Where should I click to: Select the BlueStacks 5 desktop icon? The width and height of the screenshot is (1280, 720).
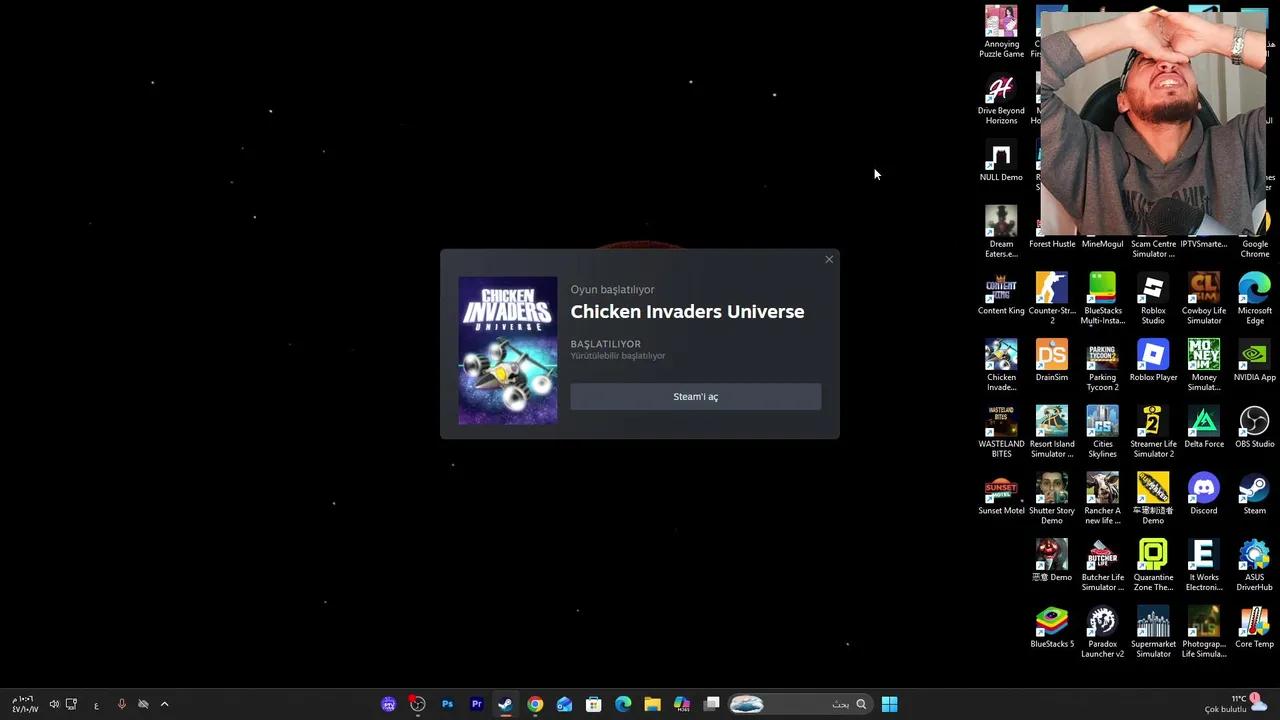(1052, 628)
